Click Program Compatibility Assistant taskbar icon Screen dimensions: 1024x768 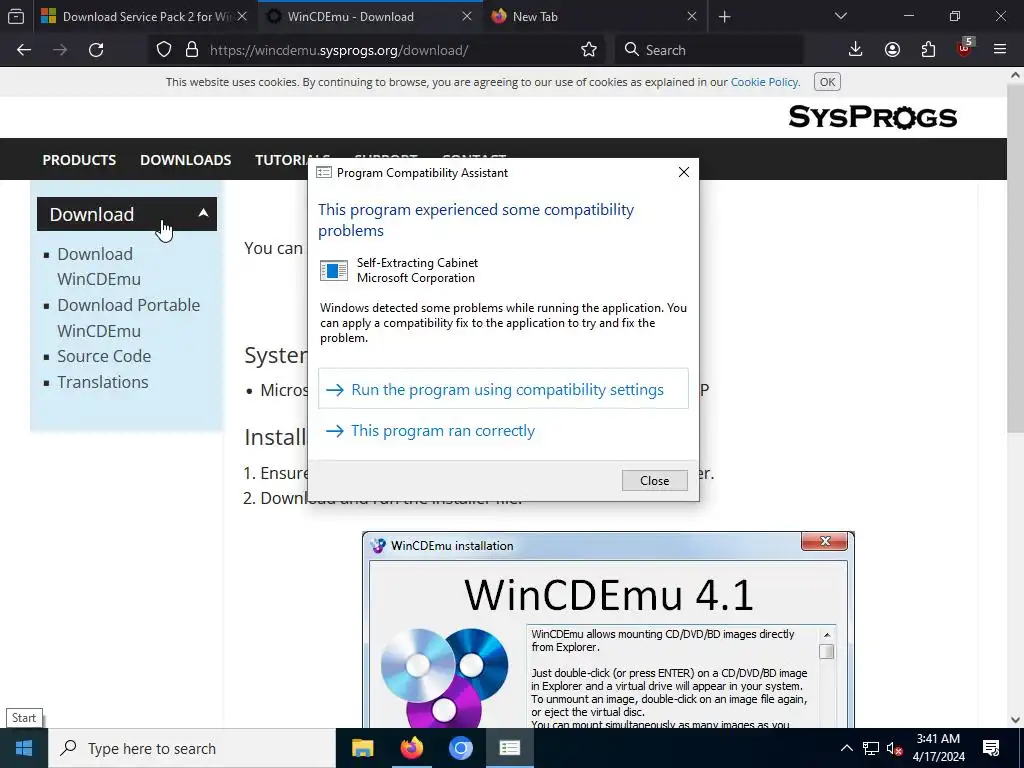pyautogui.click(x=509, y=748)
